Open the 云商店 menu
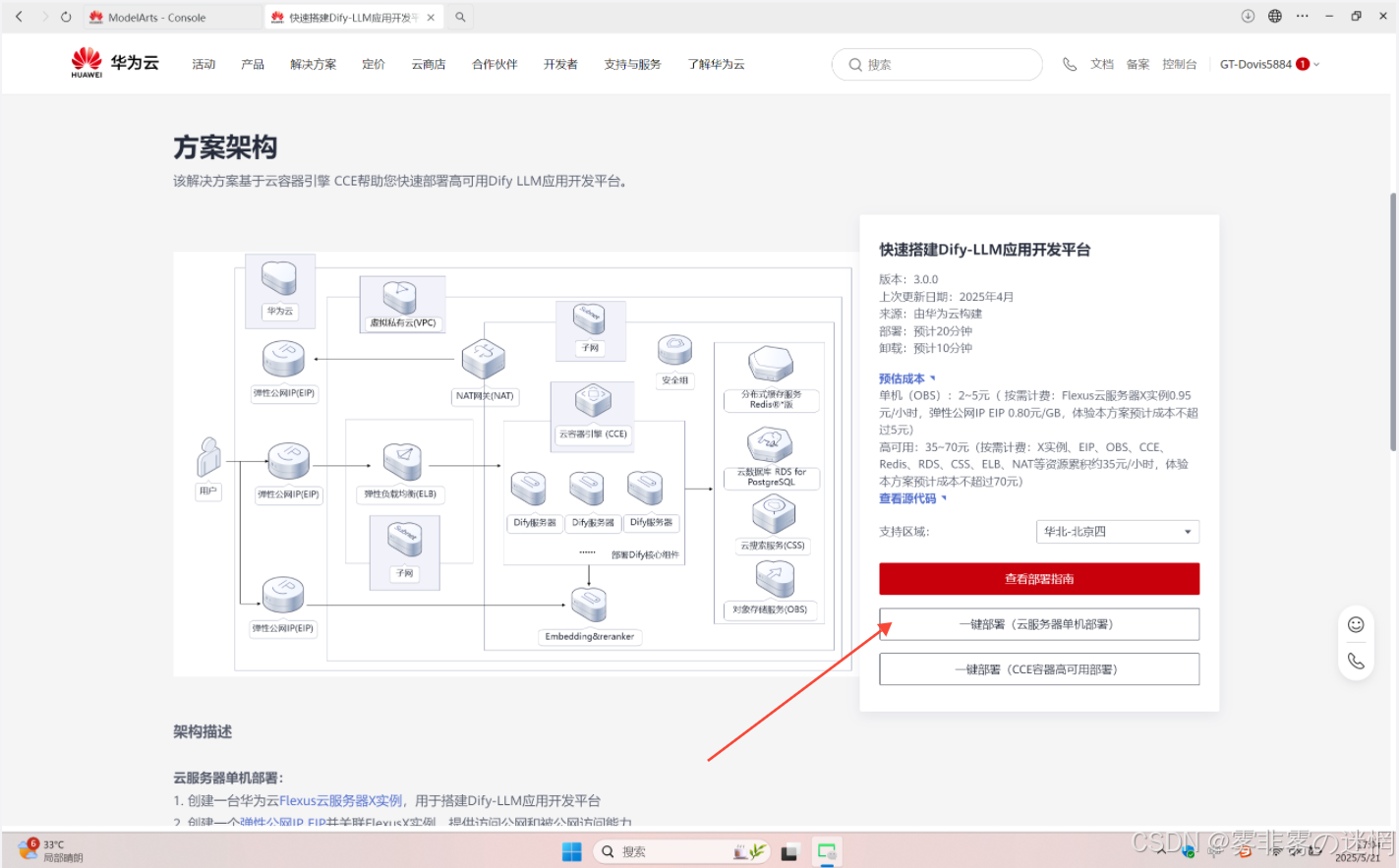This screenshot has height=868, width=1399. (429, 64)
